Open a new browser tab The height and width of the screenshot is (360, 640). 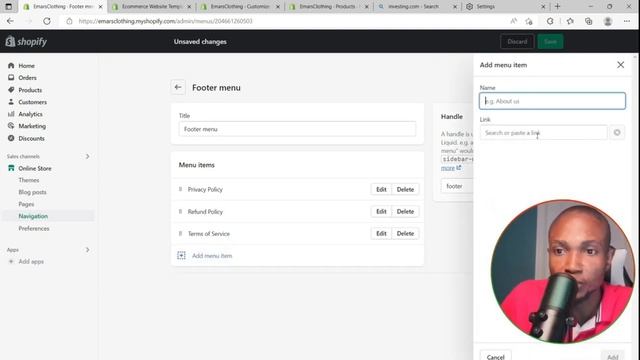coord(557,7)
